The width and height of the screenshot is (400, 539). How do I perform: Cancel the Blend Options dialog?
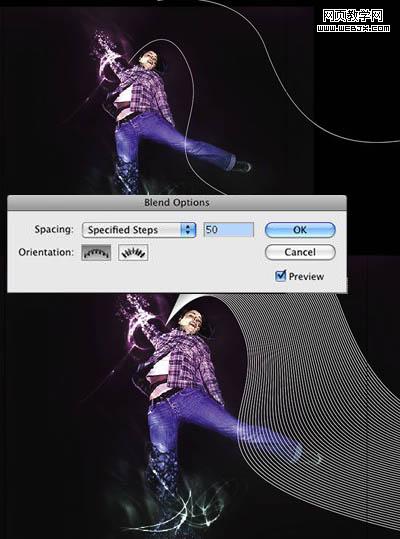click(300, 252)
